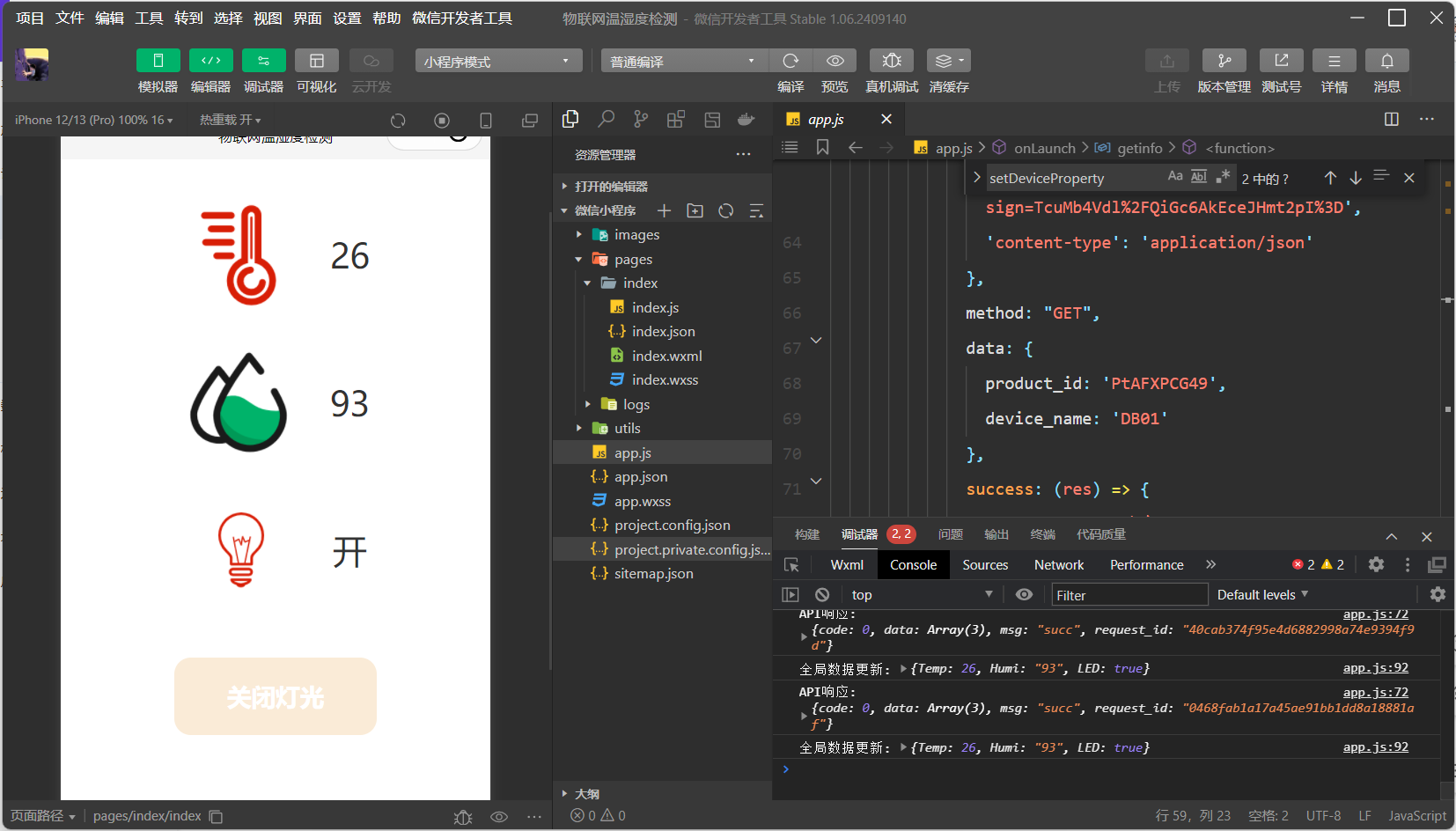Screen dimensions: 1456x831
Task: Open the source control branch icon
Action: pyautogui.click(x=641, y=119)
